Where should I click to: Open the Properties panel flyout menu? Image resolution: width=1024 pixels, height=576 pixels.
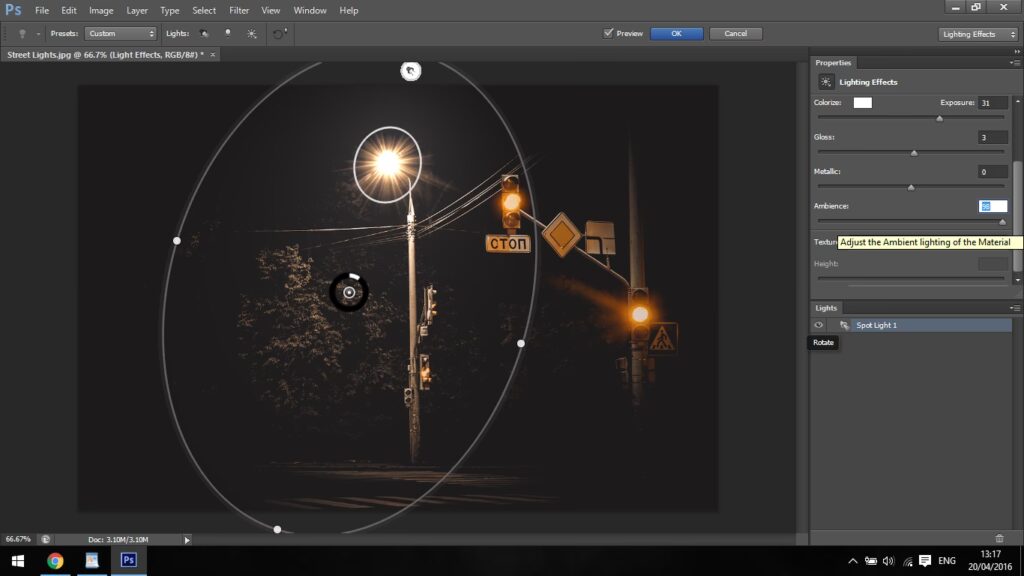point(1015,63)
